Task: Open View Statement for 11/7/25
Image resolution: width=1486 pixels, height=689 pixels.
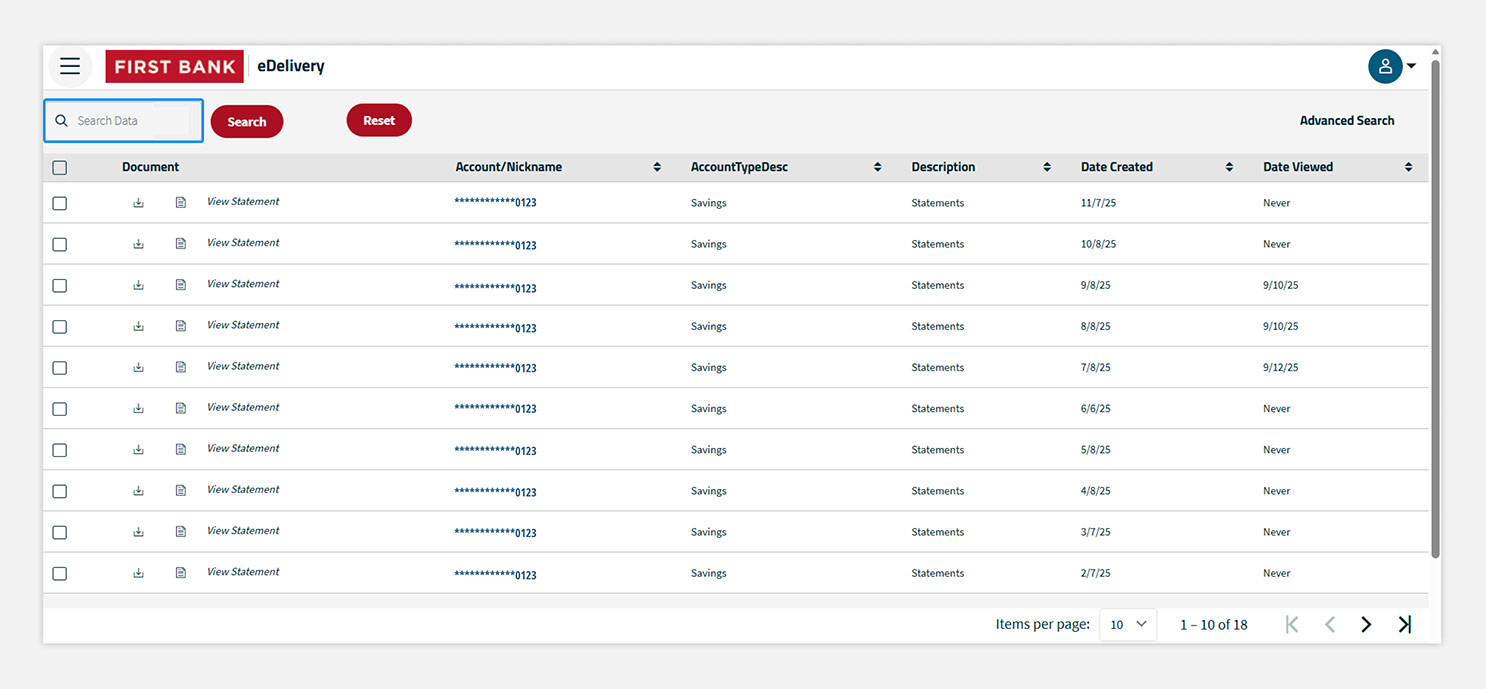Action: pyautogui.click(x=243, y=202)
